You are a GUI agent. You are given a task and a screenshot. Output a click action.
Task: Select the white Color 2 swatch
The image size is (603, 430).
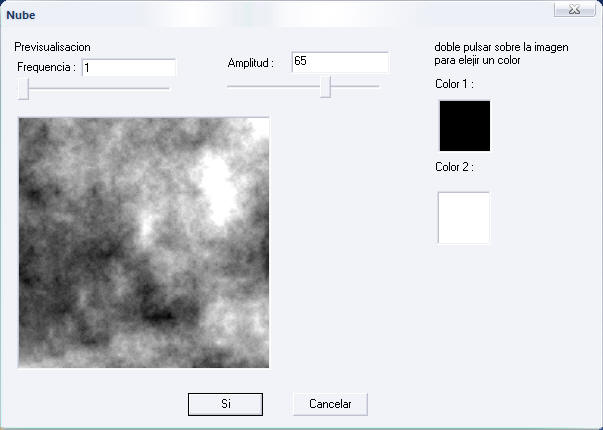pos(464,218)
